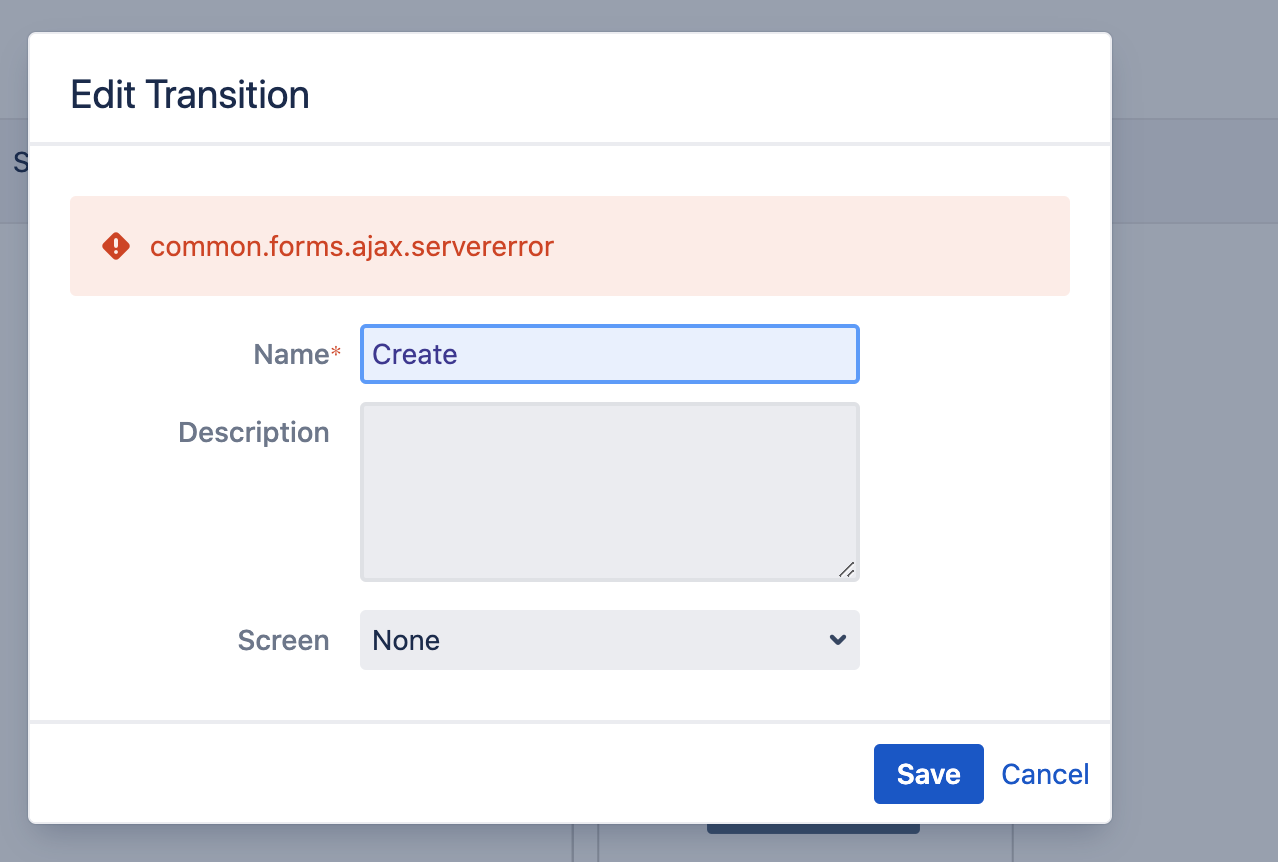The height and width of the screenshot is (862, 1278).
Task: Click the Cancel link
Action: [1045, 774]
